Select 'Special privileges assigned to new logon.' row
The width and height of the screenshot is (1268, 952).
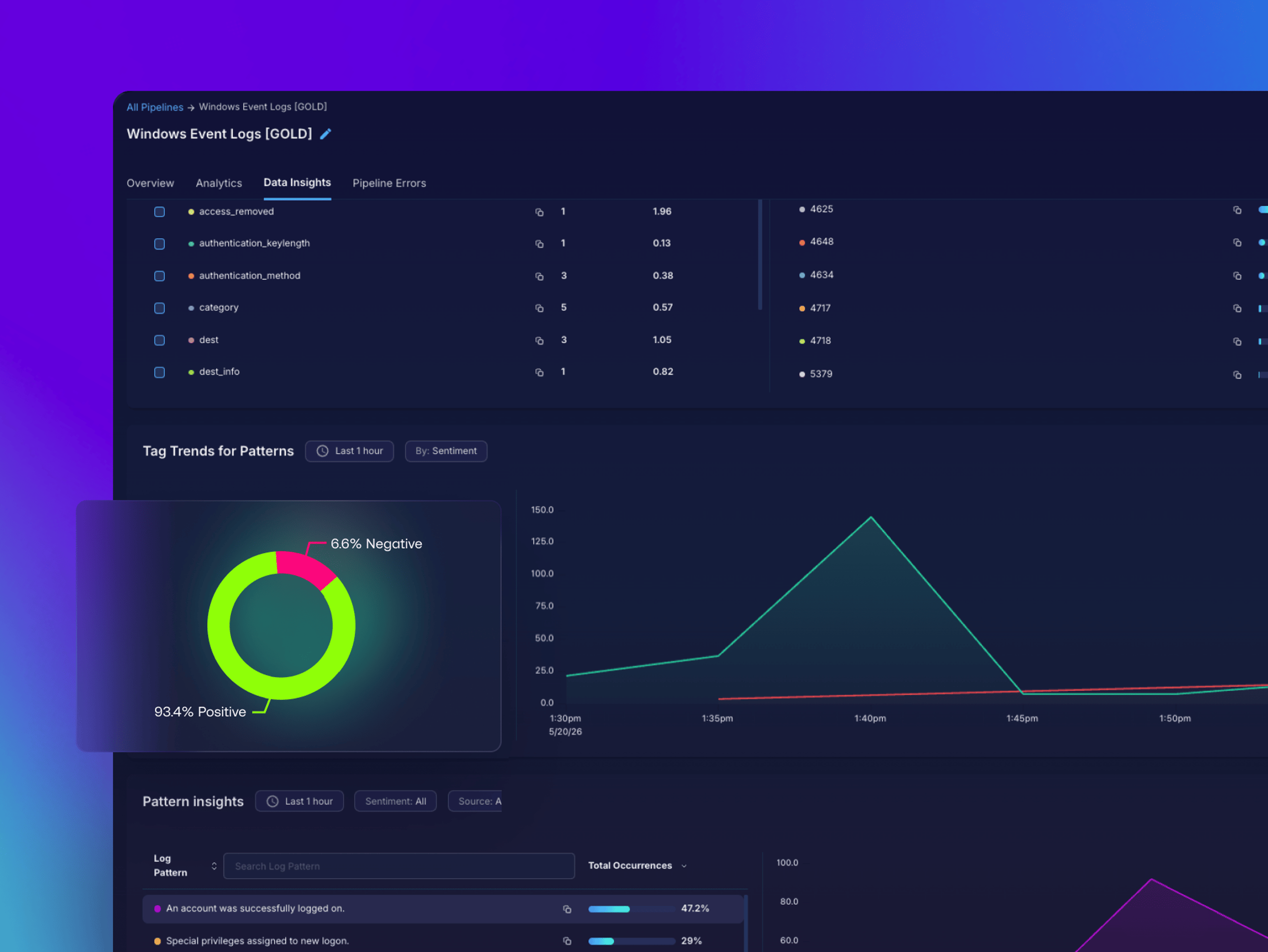pyautogui.click(x=442, y=941)
